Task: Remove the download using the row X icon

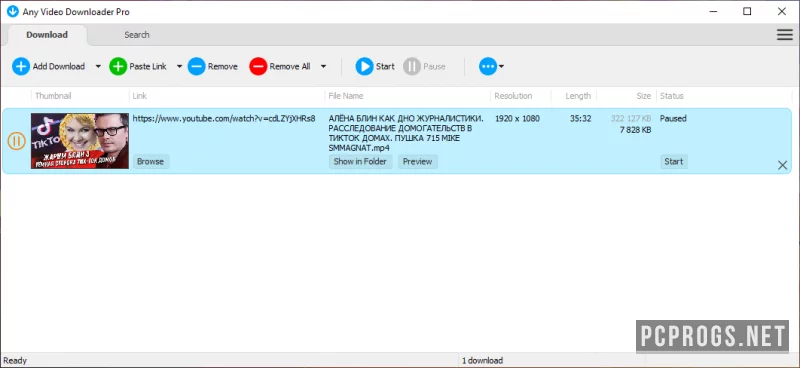Action: (x=782, y=165)
